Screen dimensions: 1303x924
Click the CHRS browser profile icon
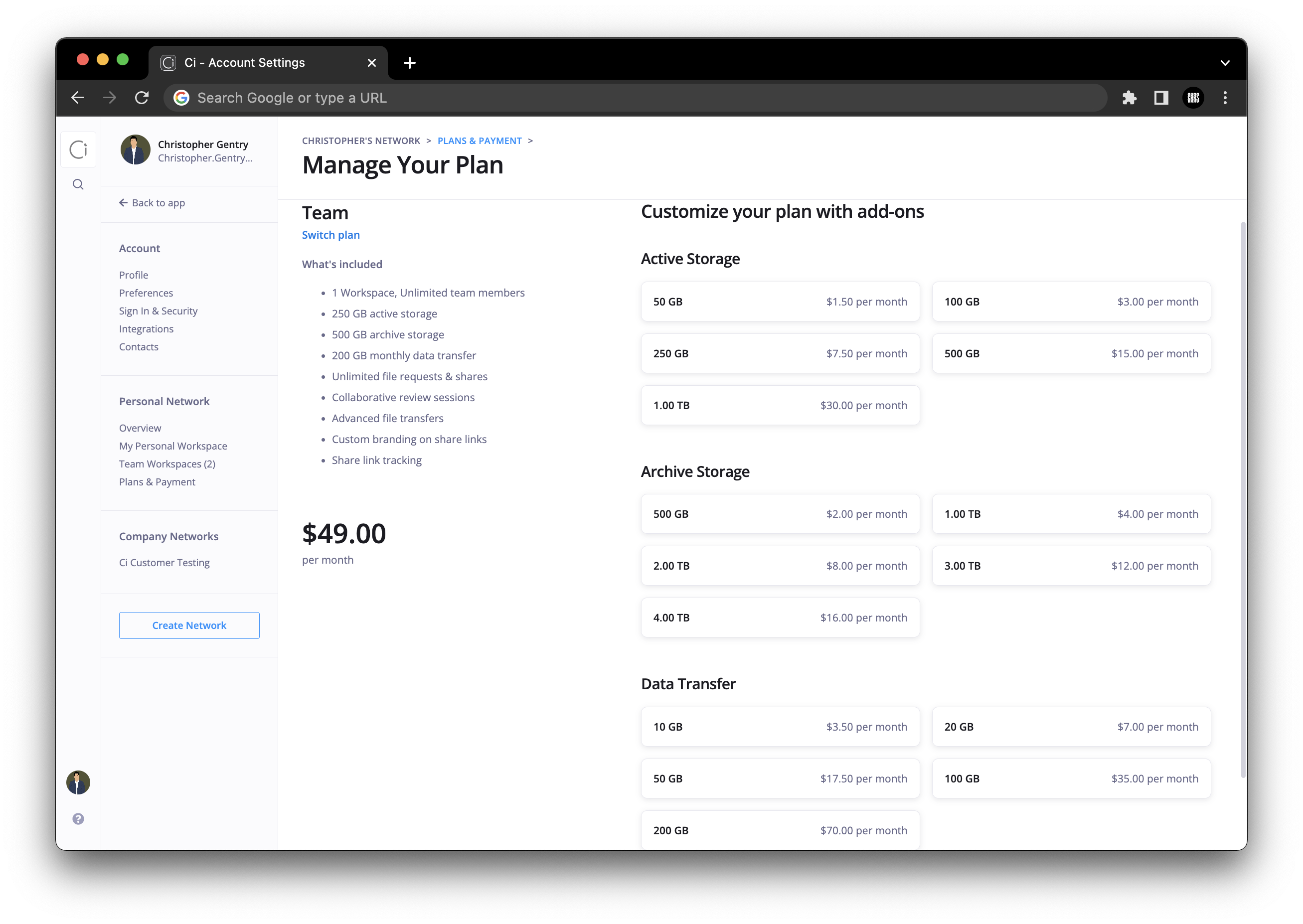click(x=1194, y=97)
